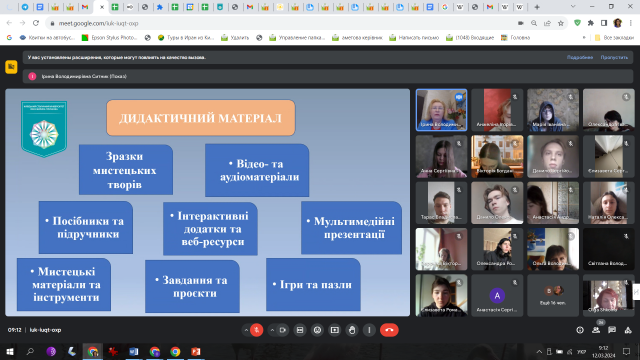Viewport: 640px width, 360px height.
Task: Click the Подробнее link in banner
Action: 580,58
